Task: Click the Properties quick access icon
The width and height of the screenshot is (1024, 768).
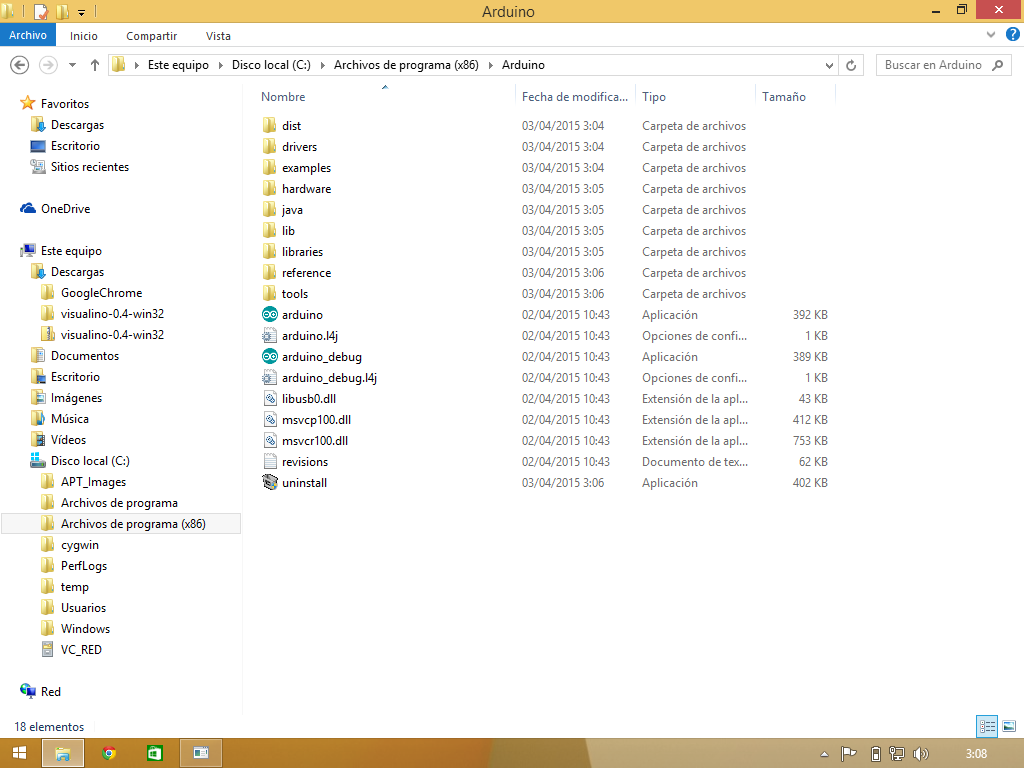Action: click(40, 11)
